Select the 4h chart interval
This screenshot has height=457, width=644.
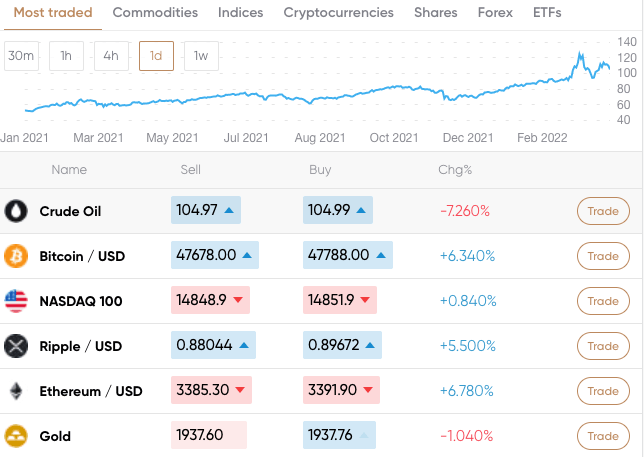tap(111, 56)
